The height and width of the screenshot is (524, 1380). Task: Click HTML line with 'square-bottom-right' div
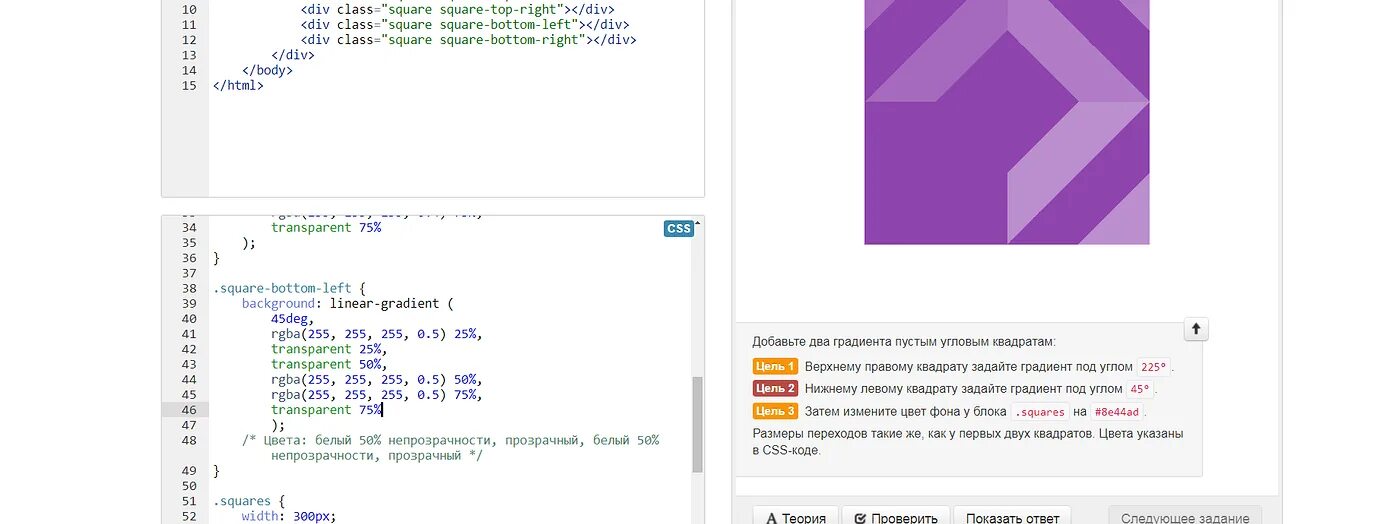(x=468, y=40)
